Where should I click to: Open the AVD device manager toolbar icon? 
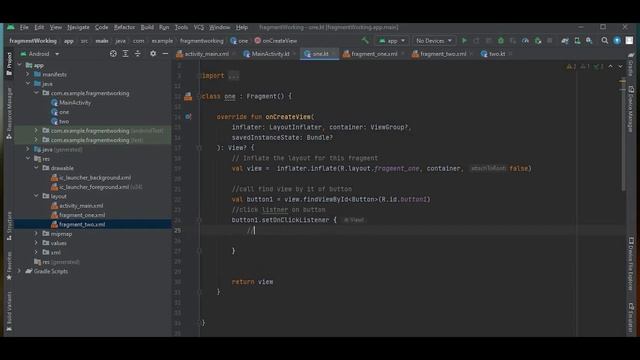(577, 40)
